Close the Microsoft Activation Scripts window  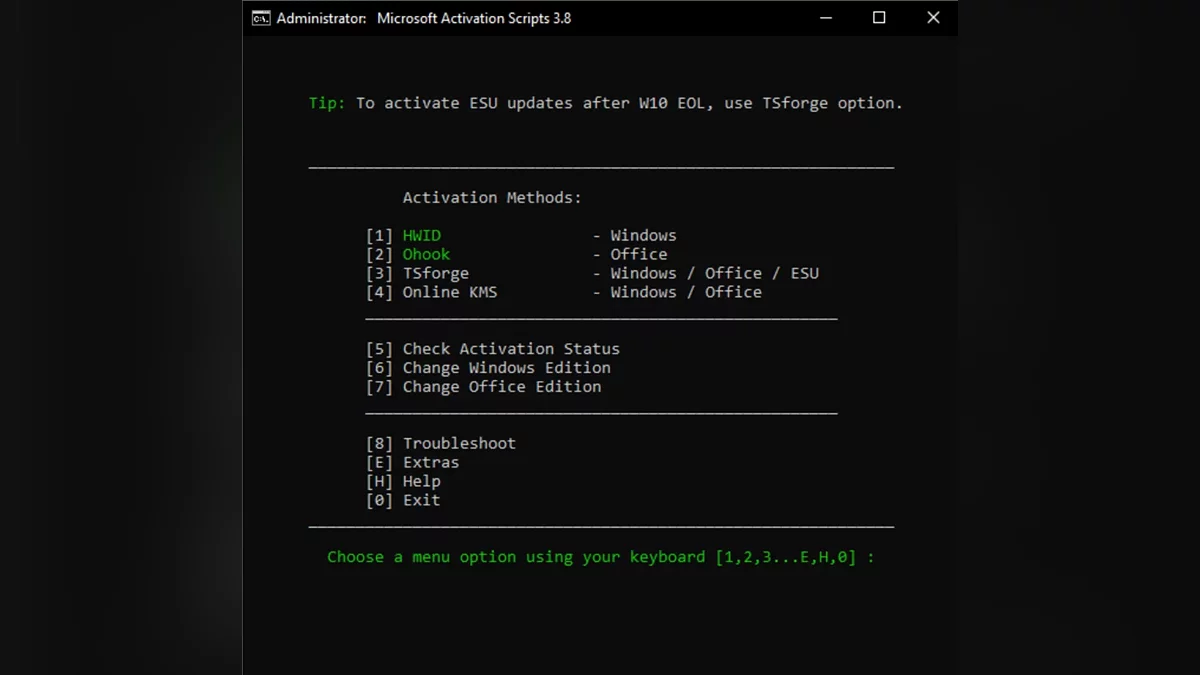pyautogui.click(x=933, y=18)
